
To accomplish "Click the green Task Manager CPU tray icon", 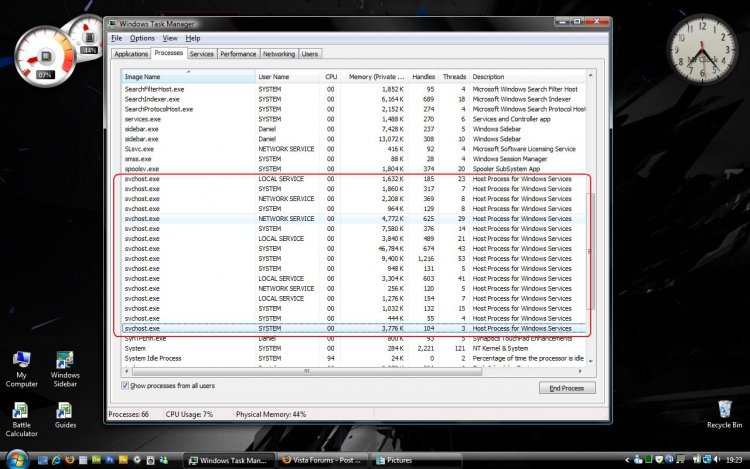I will [649, 459].
